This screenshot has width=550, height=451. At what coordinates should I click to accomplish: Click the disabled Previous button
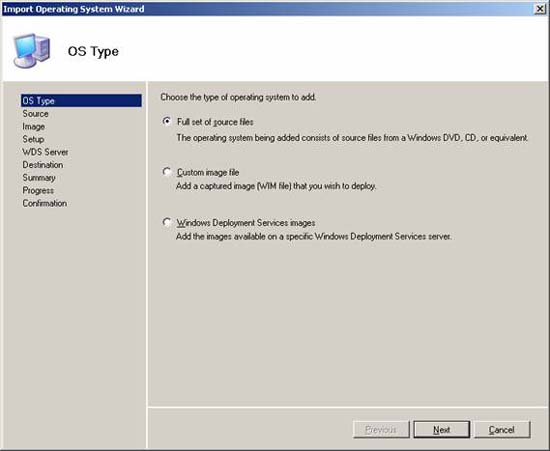coord(381,430)
